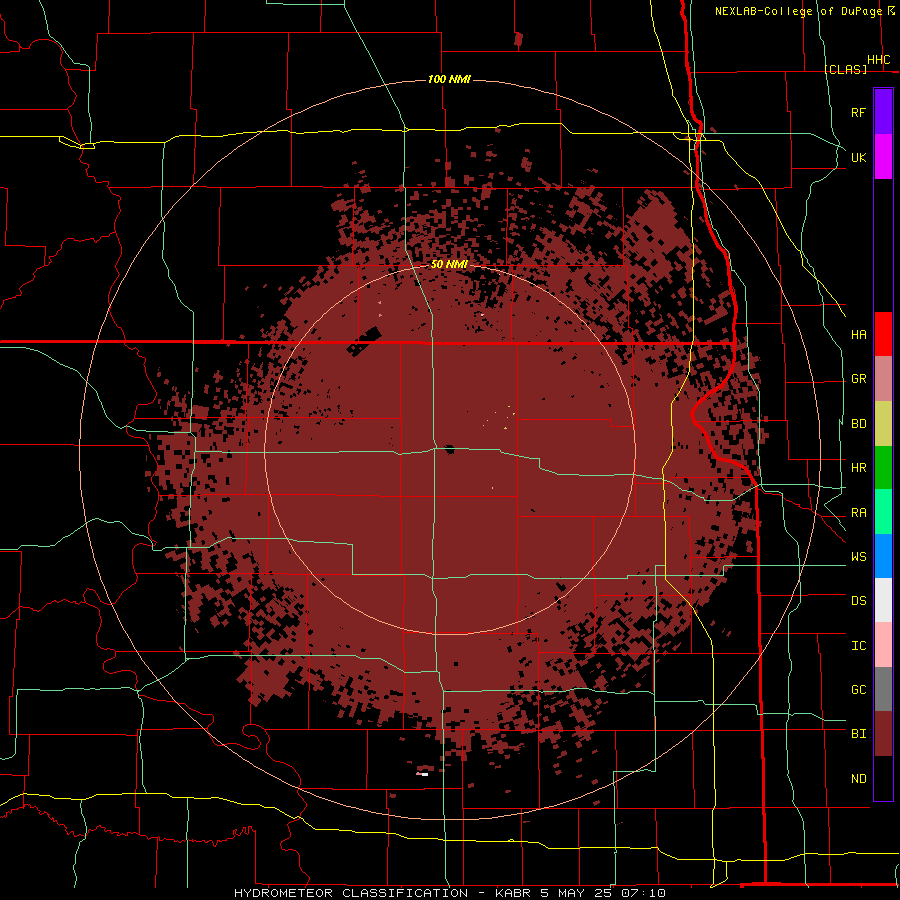This screenshot has width=900, height=900.
Task: Click the HYDROMETEOR CLASSIFICATION title text
Action: (351, 893)
